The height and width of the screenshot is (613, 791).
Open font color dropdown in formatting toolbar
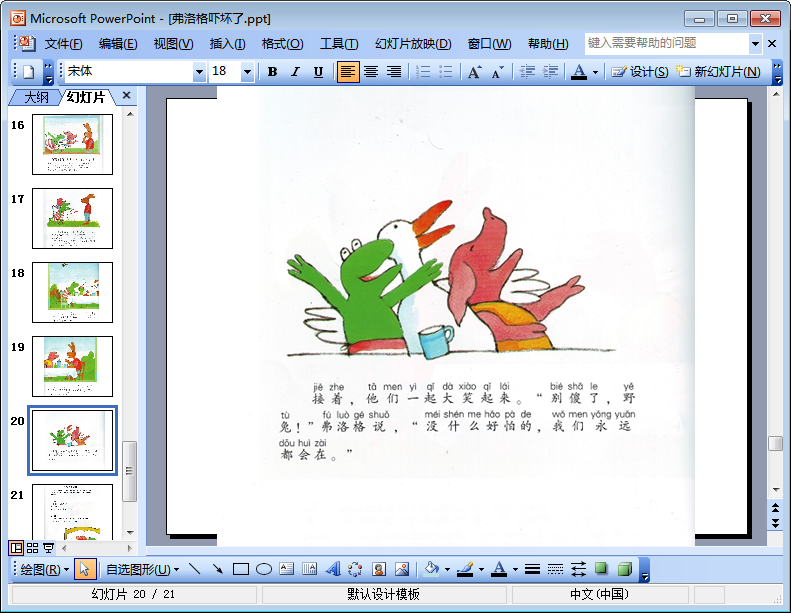click(595, 72)
